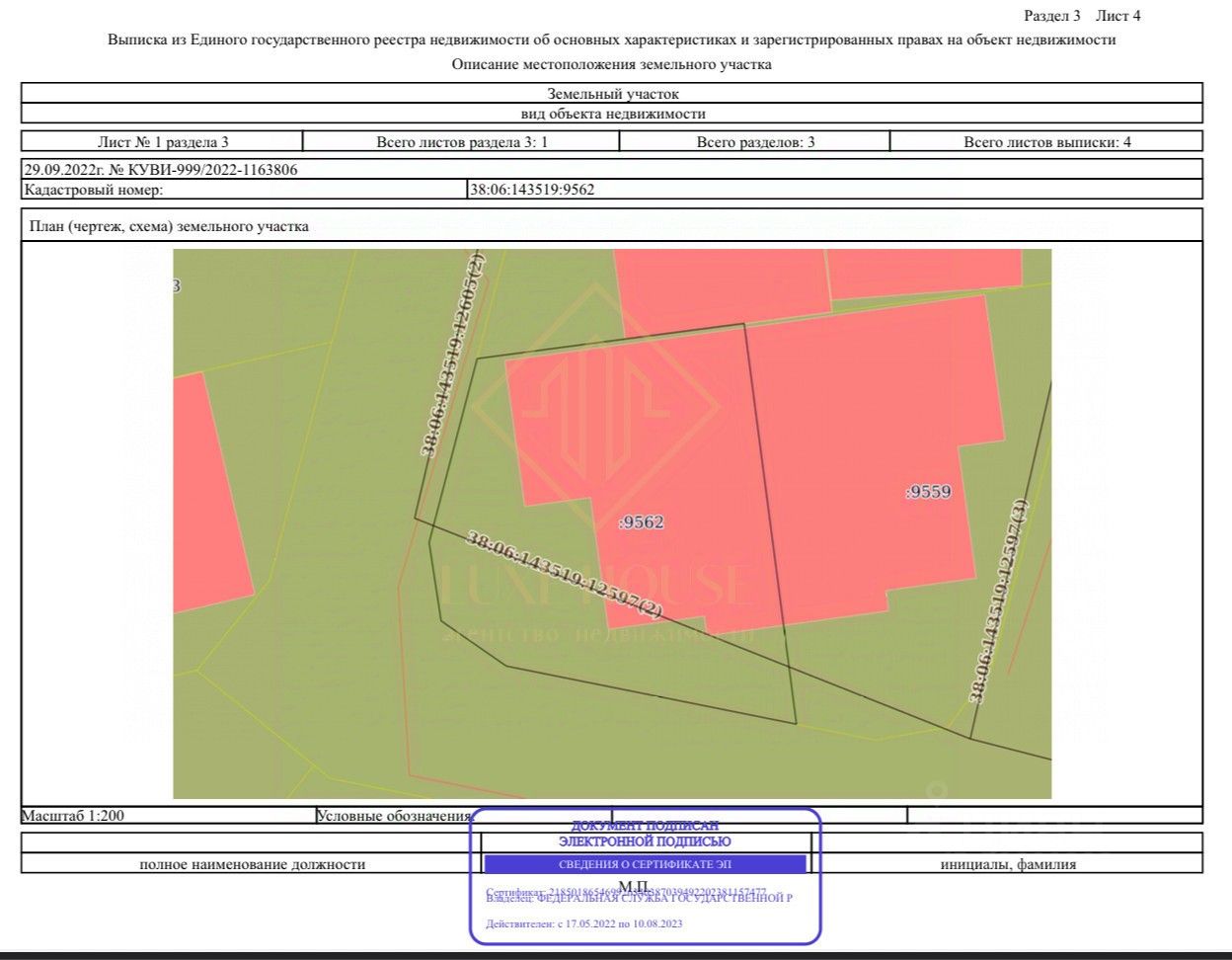Click boundary label 38:06:143519:12597(3)
Screen dimensions: 1232x960
click(999, 601)
